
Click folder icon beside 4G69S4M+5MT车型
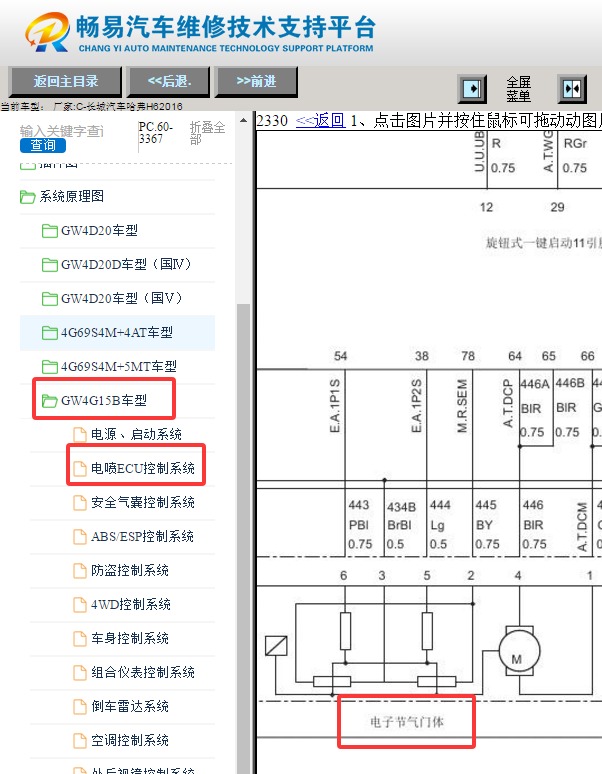[x=49, y=367]
